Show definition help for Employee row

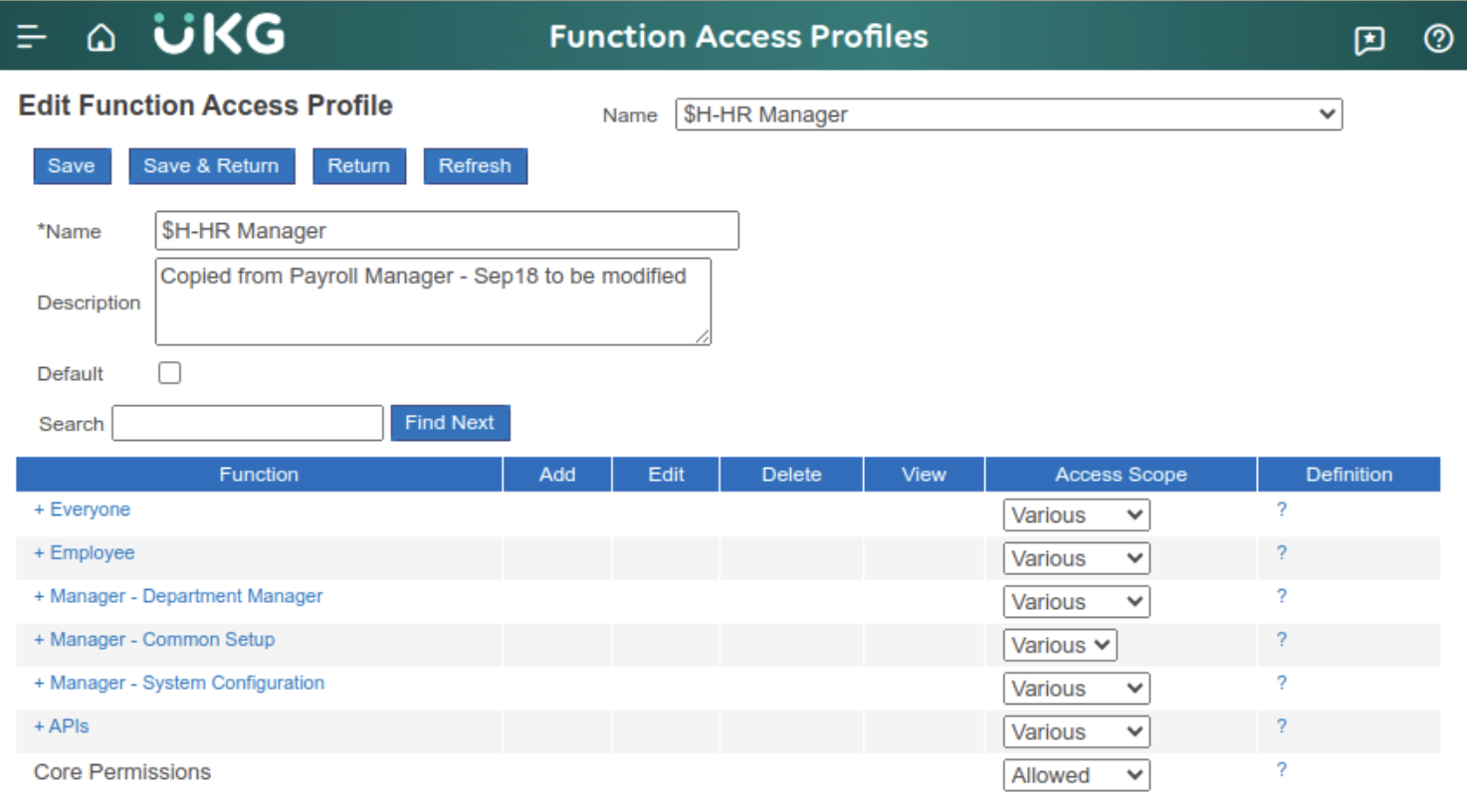pos(1282,552)
